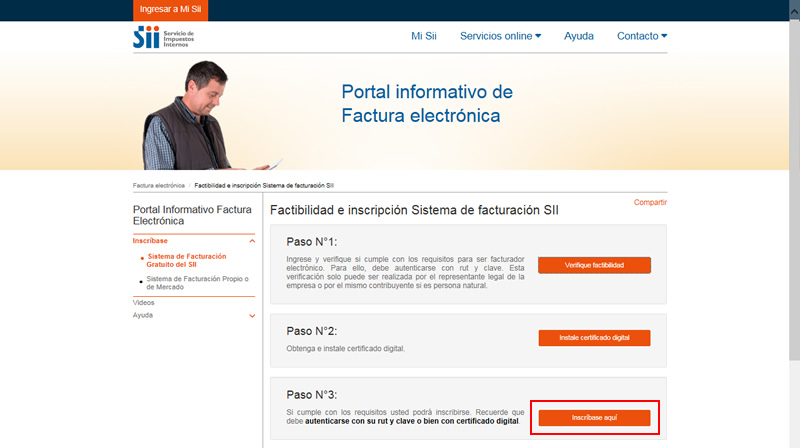The height and width of the screenshot is (448, 800).
Task: Click the Instale certificado digital button
Action: click(x=594, y=338)
